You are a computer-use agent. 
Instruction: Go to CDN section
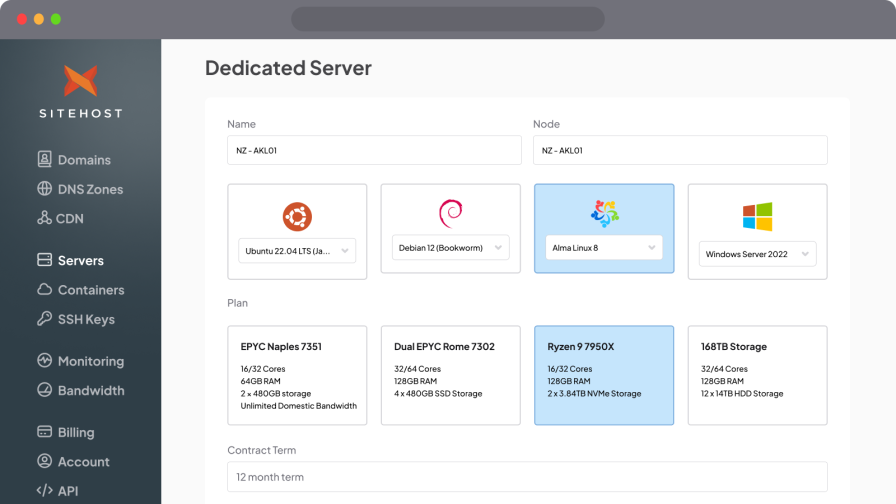[69, 218]
